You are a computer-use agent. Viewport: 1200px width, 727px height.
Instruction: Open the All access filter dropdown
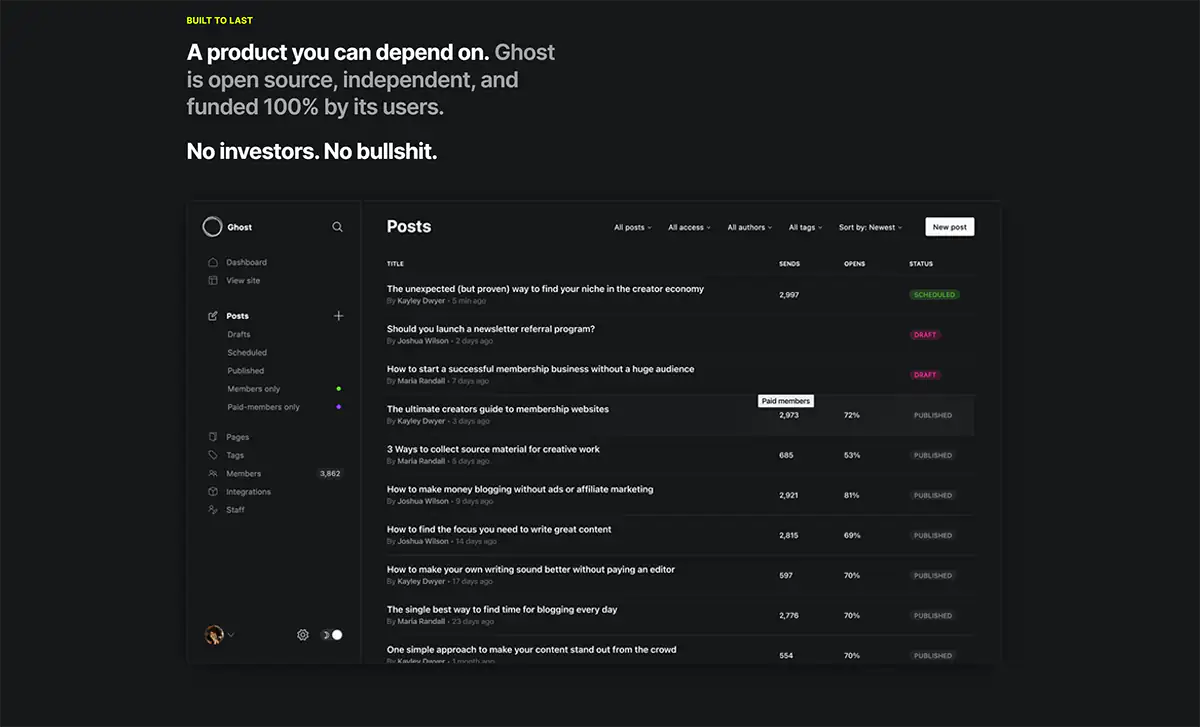(689, 227)
